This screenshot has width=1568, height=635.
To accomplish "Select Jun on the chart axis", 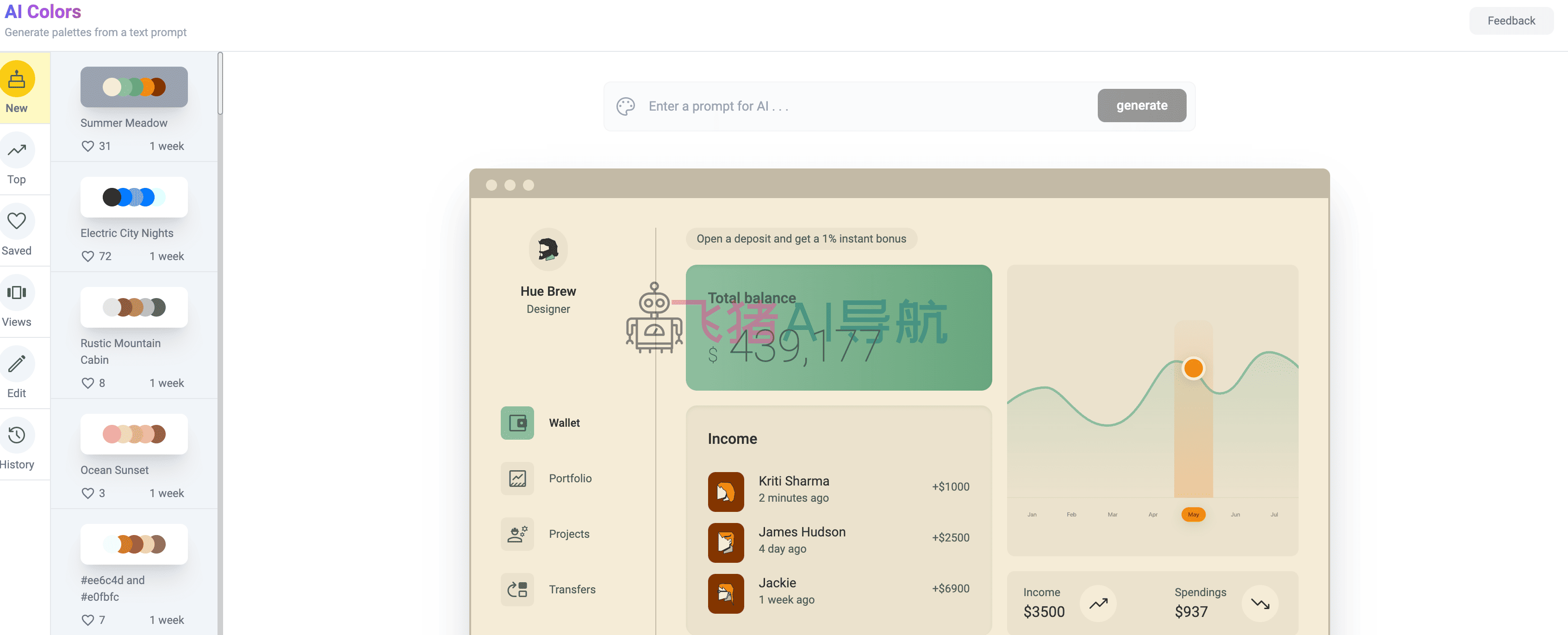I will [1234, 515].
